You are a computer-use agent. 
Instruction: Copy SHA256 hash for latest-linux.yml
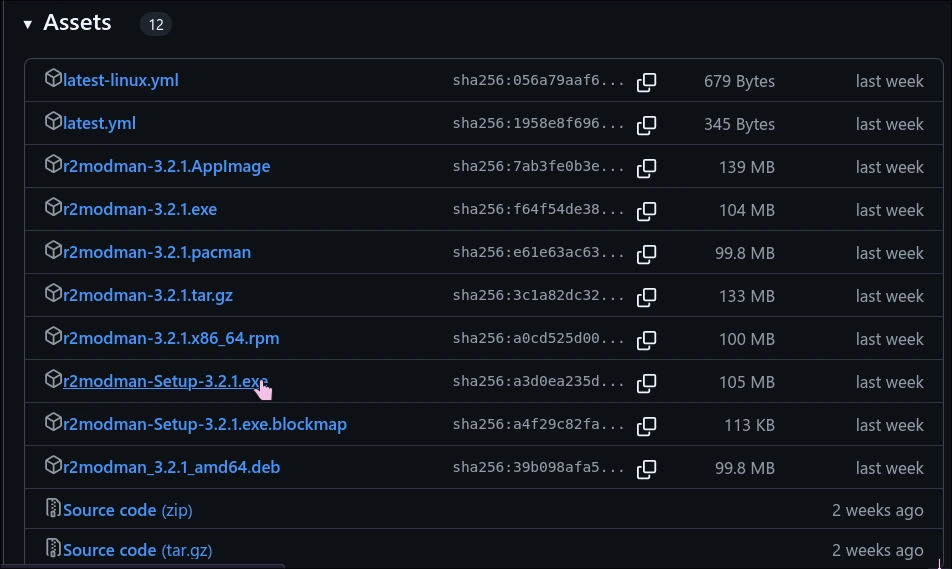click(647, 82)
